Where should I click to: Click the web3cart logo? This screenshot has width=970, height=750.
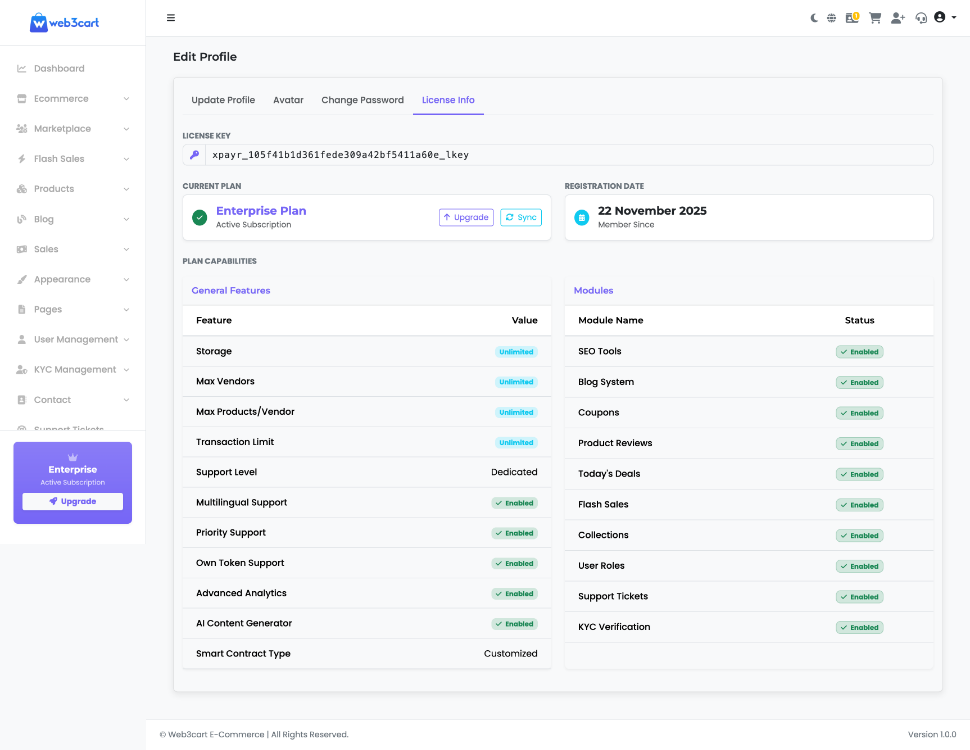[x=65, y=22]
